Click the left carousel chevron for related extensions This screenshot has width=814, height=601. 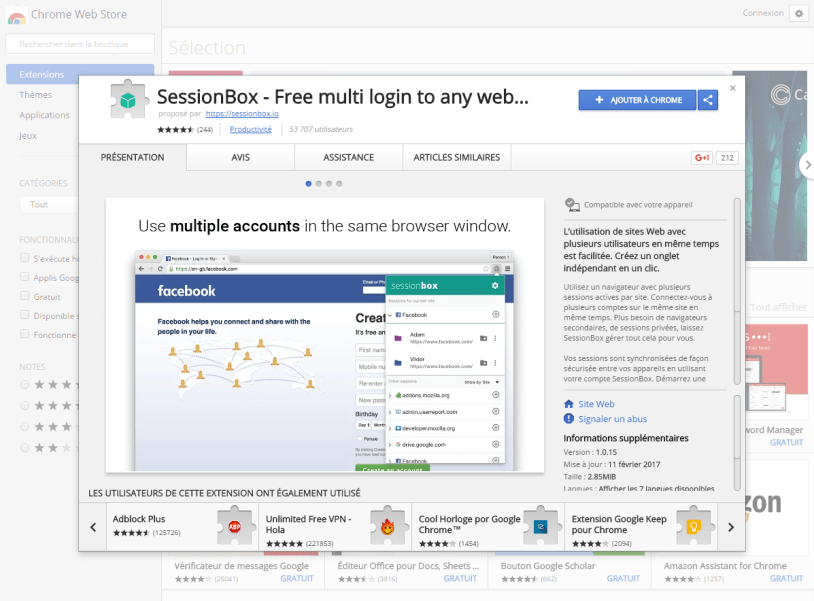pyautogui.click(x=93, y=525)
